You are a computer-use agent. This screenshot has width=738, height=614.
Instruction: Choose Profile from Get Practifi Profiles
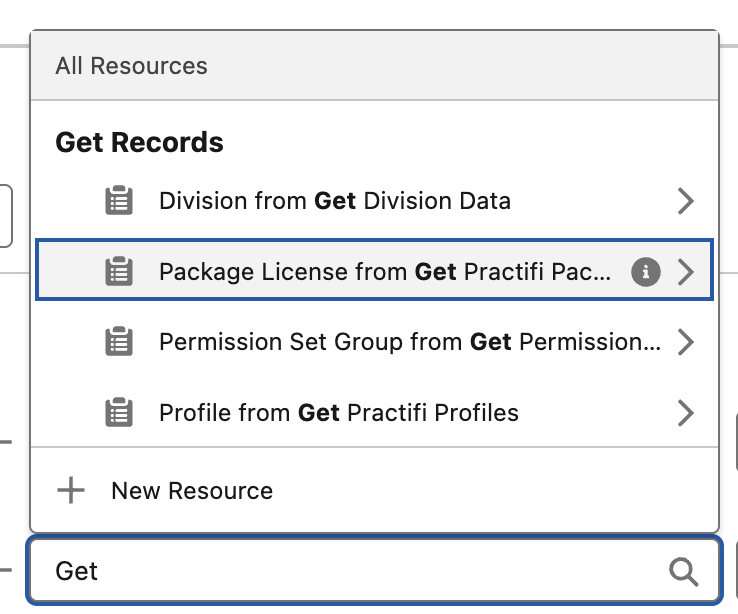point(338,412)
